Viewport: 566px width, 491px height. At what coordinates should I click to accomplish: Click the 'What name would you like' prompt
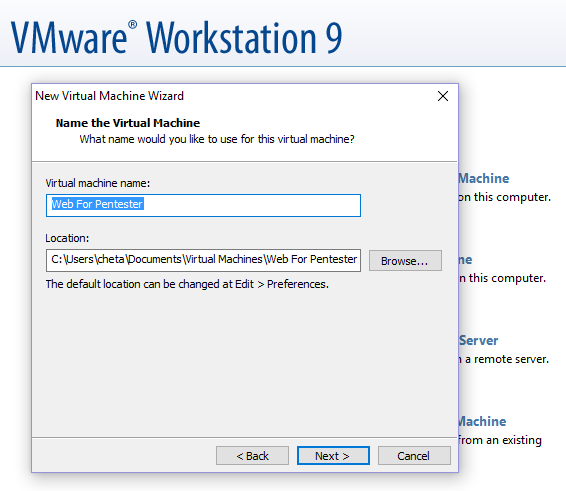(x=217, y=139)
